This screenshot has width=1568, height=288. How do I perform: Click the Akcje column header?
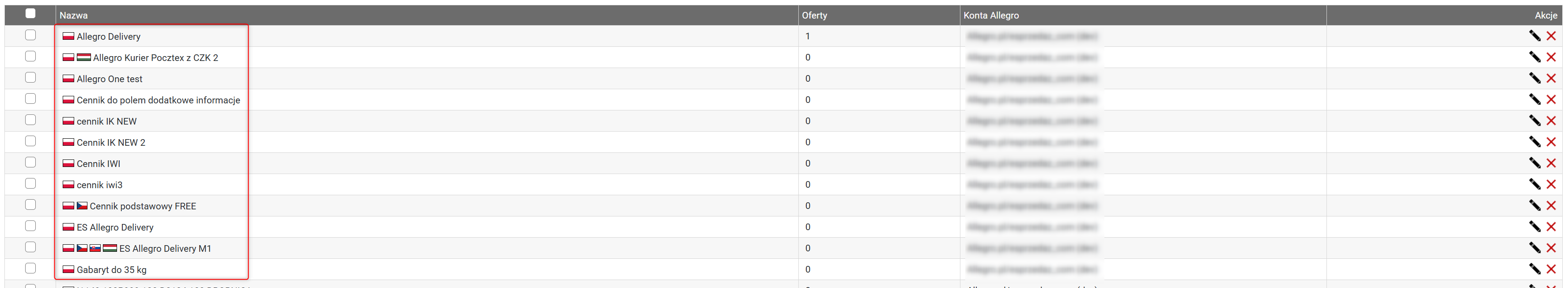pyautogui.click(x=1545, y=15)
